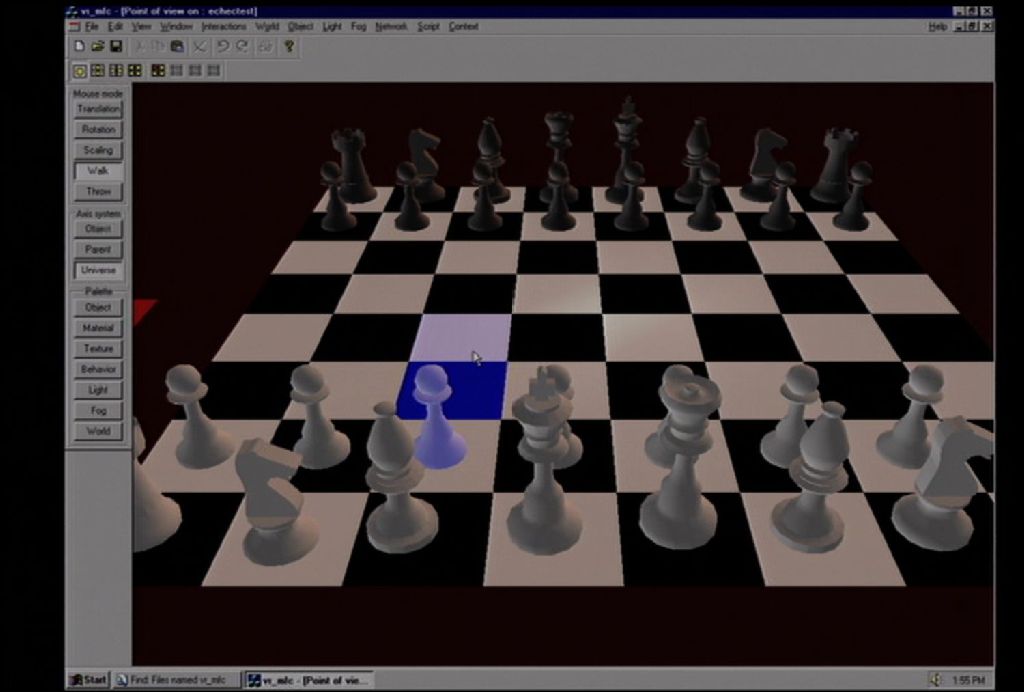This screenshot has width=1024, height=692.
Task: Click the Open folder toolbar icon
Action: [98, 46]
